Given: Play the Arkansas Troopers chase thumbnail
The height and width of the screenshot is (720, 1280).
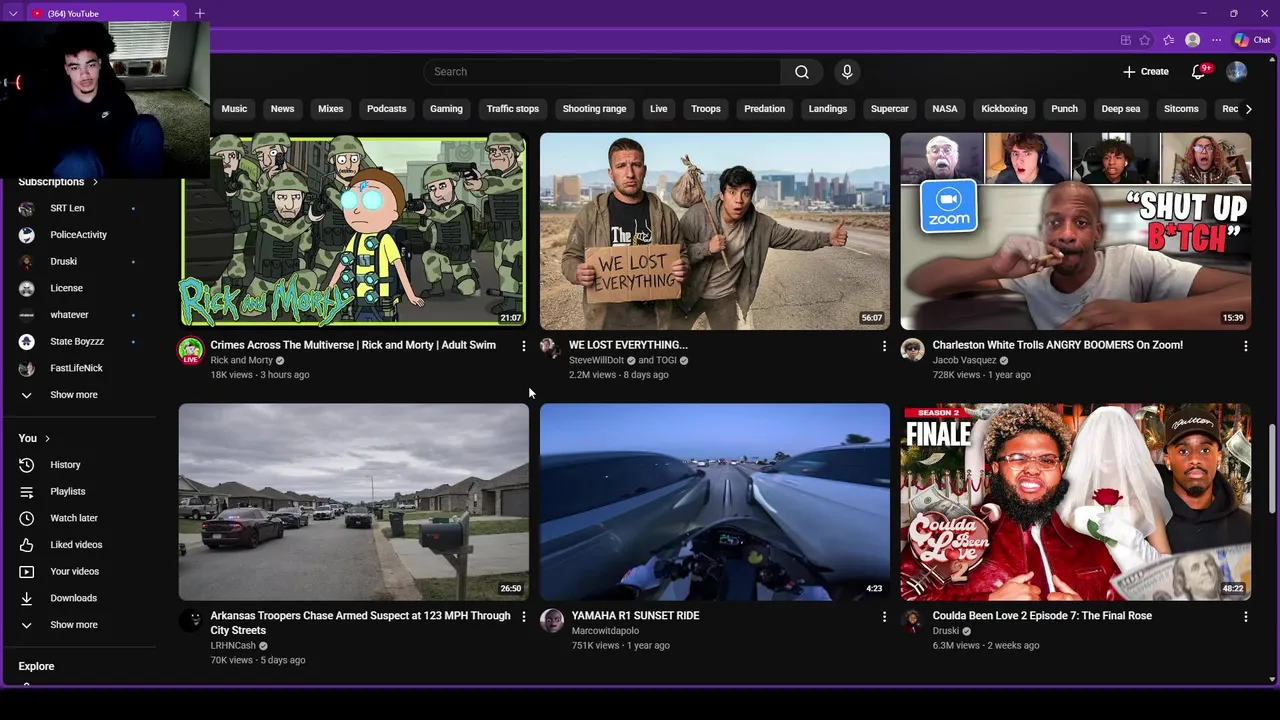Looking at the screenshot, I should tap(354, 502).
